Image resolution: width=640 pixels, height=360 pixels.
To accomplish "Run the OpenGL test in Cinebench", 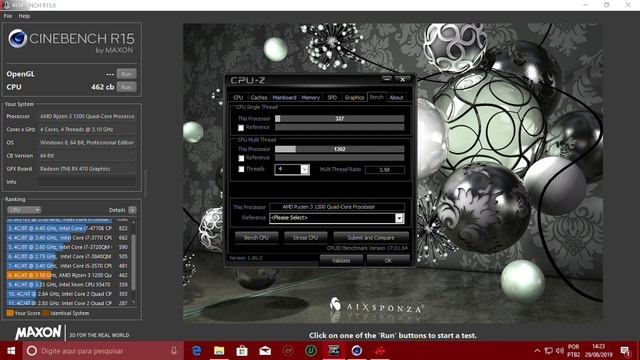I will coord(127,74).
